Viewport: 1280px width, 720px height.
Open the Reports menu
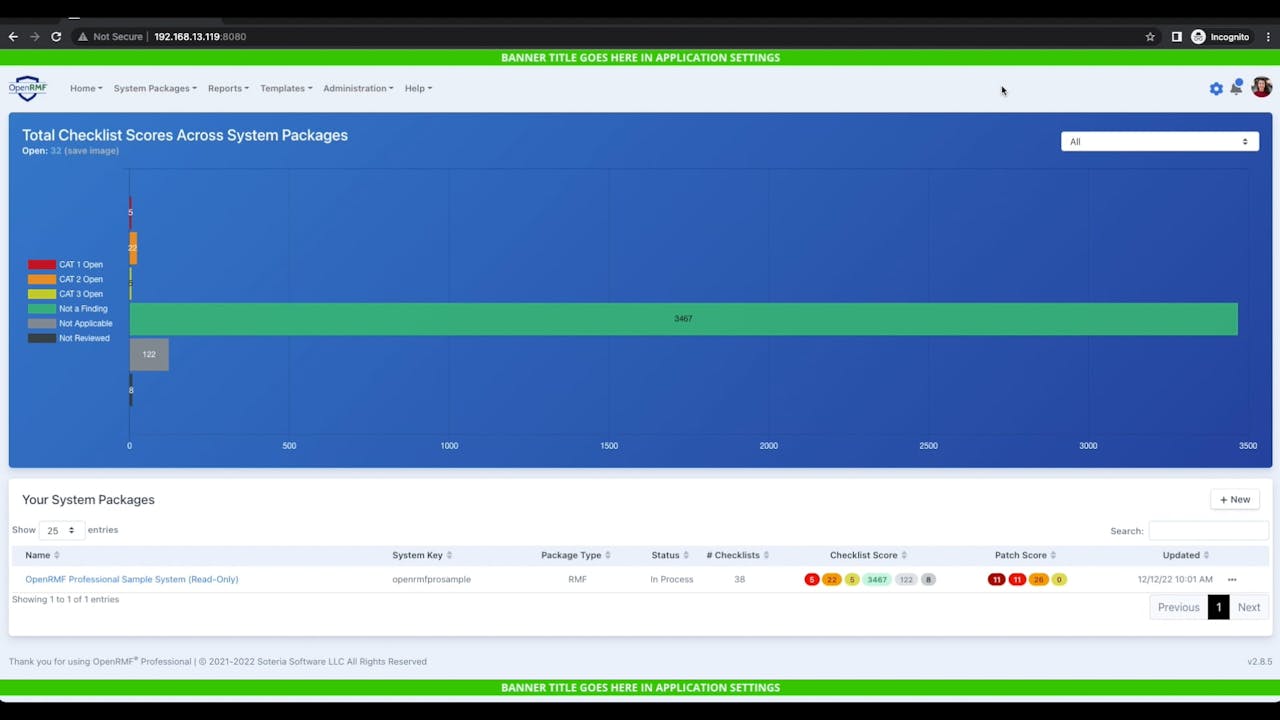pyautogui.click(x=228, y=88)
